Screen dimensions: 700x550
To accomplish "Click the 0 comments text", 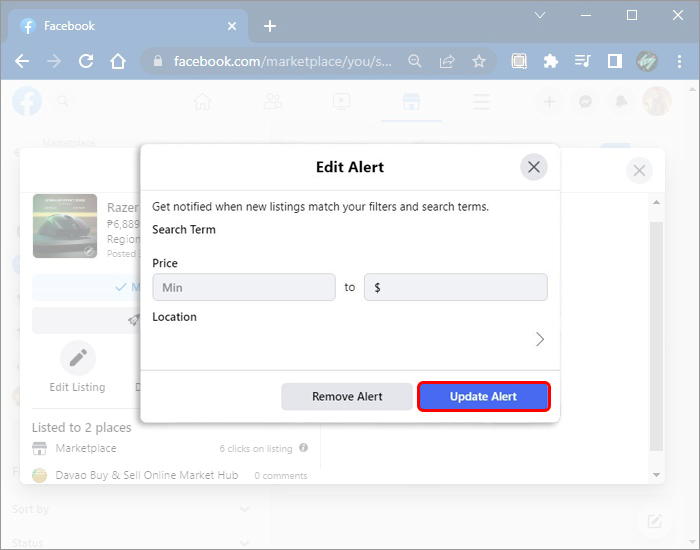I will [x=281, y=476].
